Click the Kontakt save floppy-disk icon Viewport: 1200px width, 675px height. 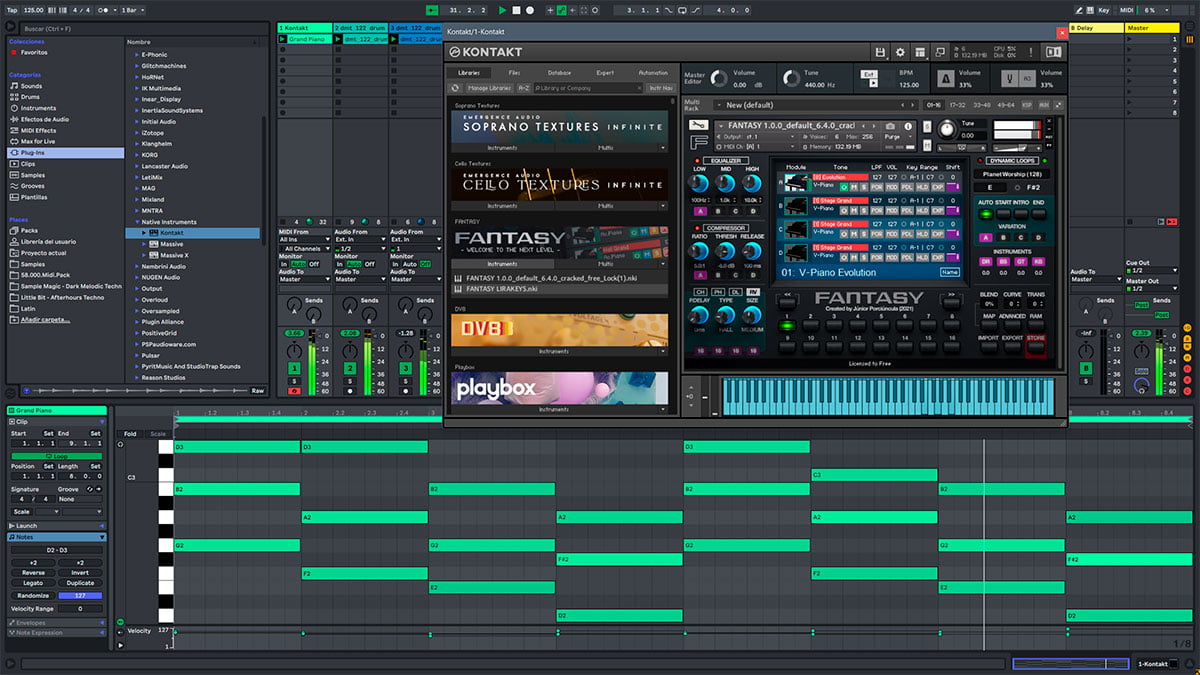[x=879, y=52]
